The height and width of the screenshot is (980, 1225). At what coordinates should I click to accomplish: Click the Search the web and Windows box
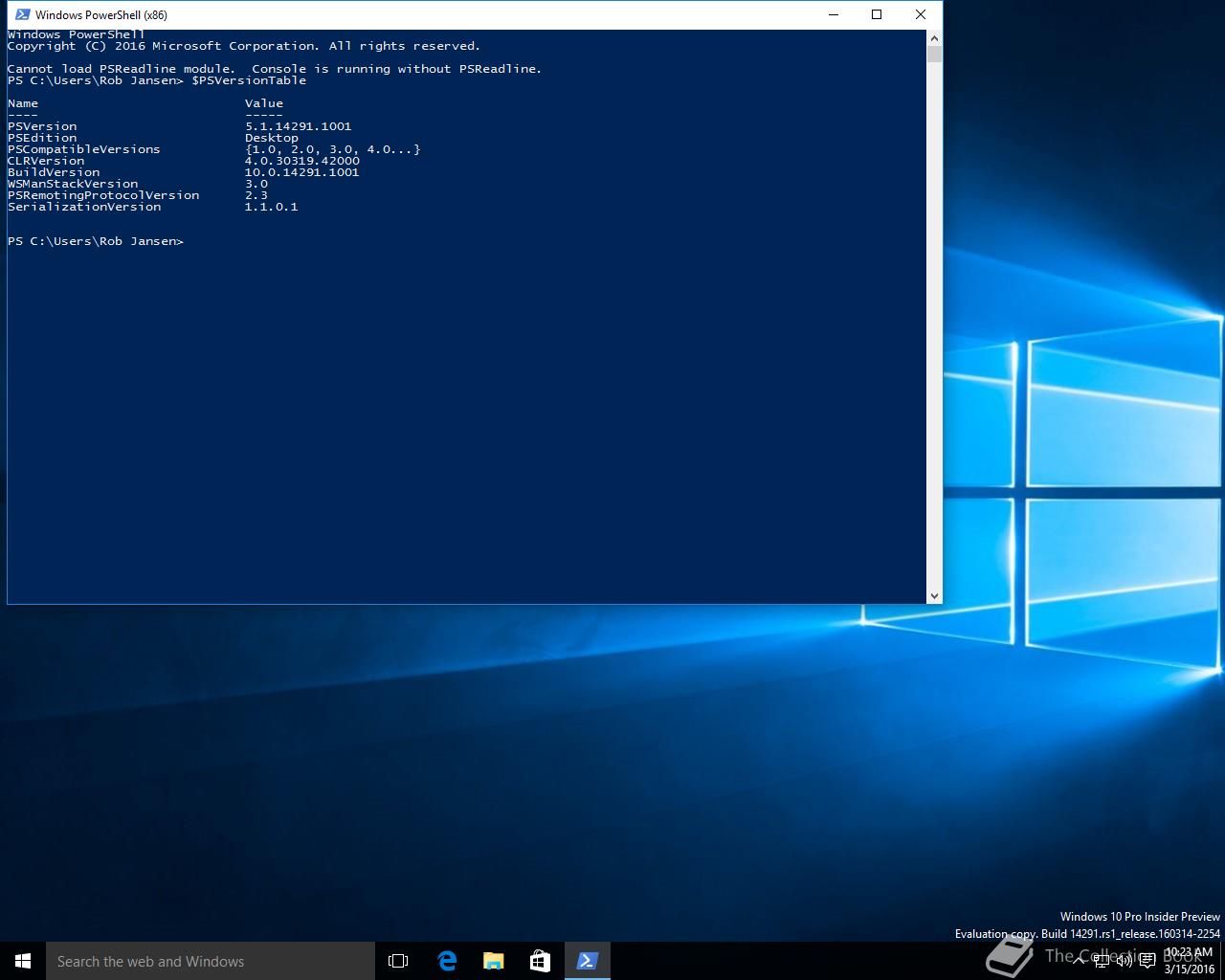pos(211,961)
